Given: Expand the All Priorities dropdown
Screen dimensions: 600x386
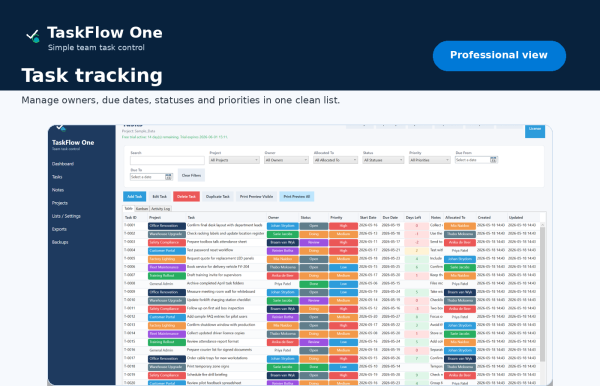Looking at the screenshot, I should coord(429,160).
